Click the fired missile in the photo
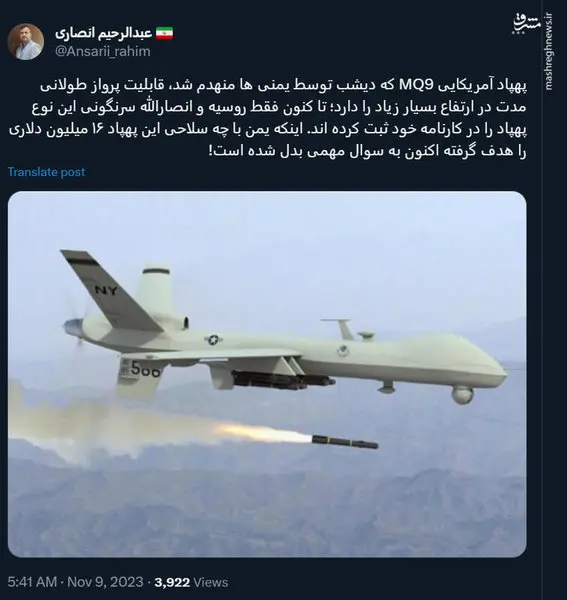Image resolution: width=567 pixels, height=600 pixels. pos(344,442)
